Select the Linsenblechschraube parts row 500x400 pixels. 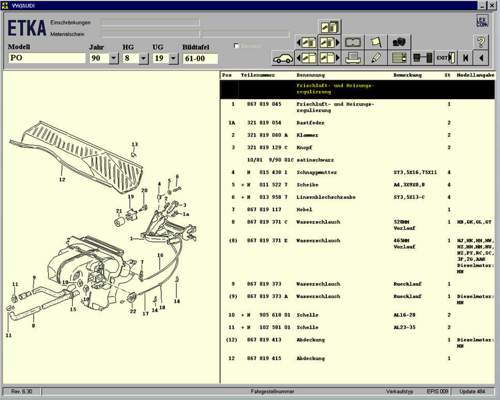(x=357, y=197)
